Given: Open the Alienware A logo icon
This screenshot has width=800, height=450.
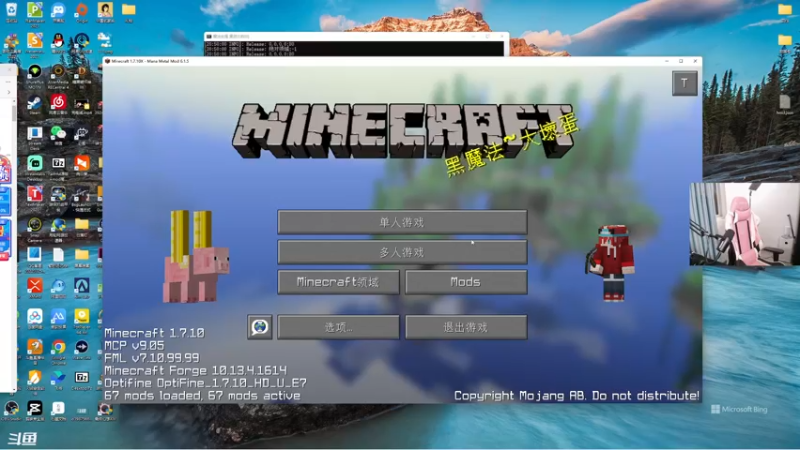Looking at the screenshot, I should pos(82,287).
